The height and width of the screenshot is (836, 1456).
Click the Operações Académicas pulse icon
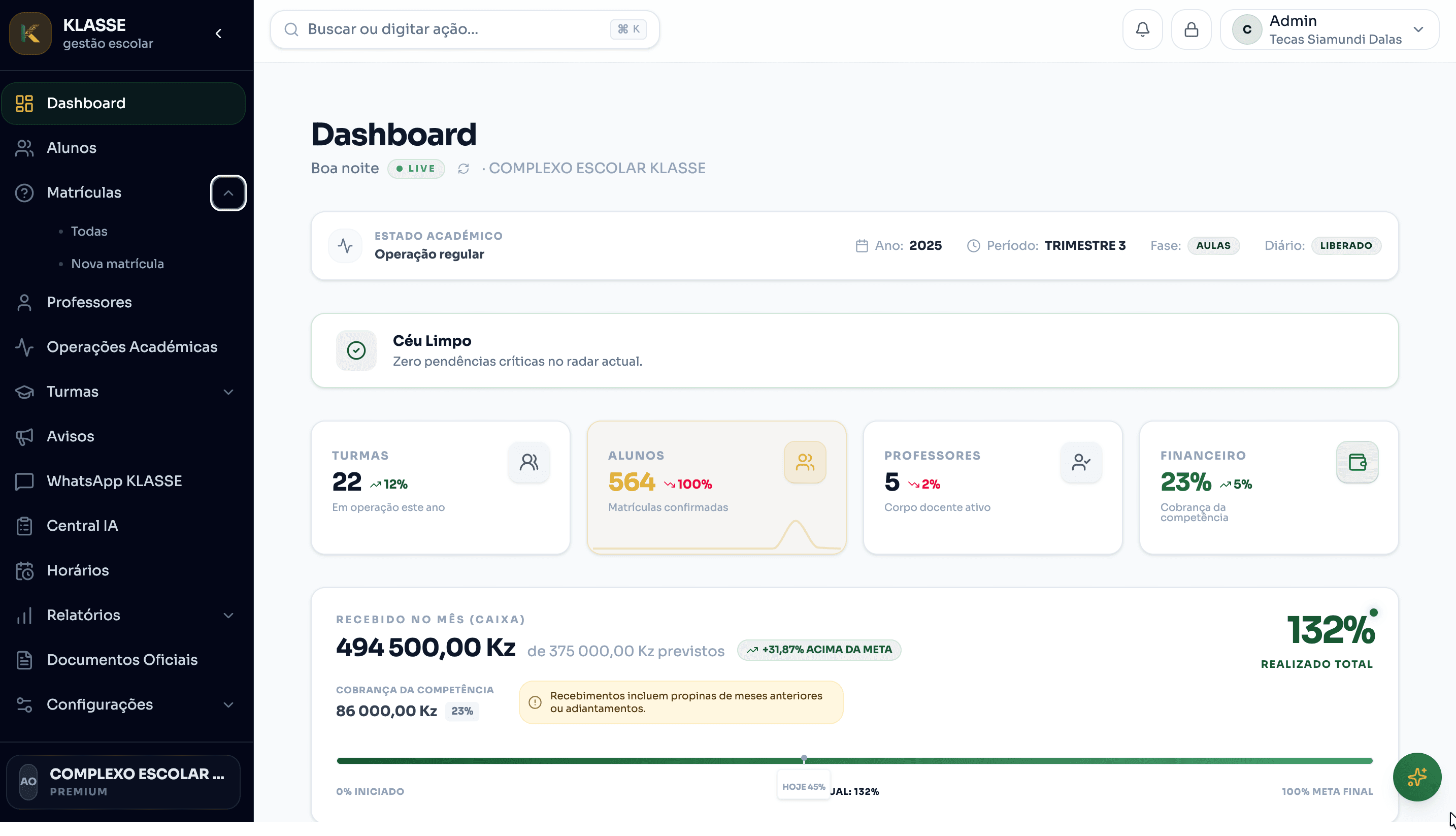pyautogui.click(x=24, y=347)
